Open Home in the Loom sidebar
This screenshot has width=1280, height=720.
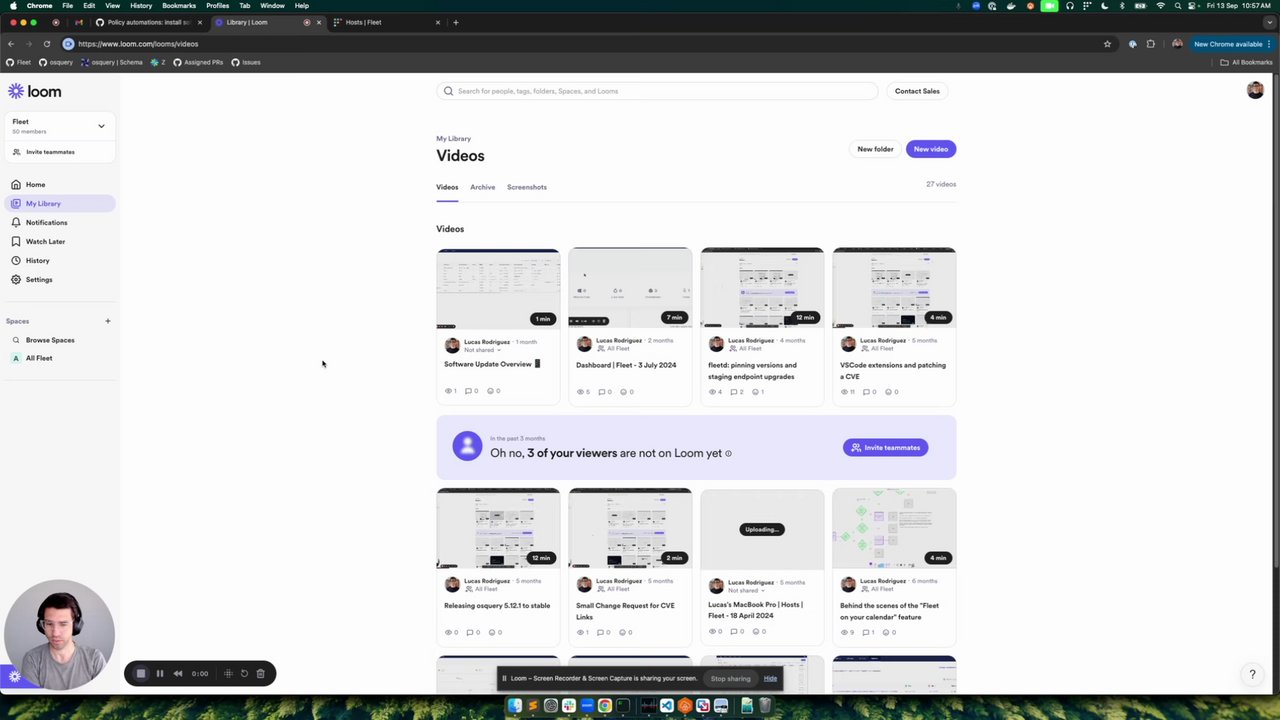[58, 184]
